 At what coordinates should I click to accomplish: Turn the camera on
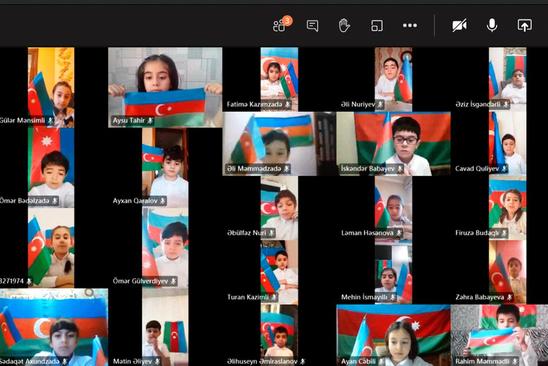tap(459, 26)
